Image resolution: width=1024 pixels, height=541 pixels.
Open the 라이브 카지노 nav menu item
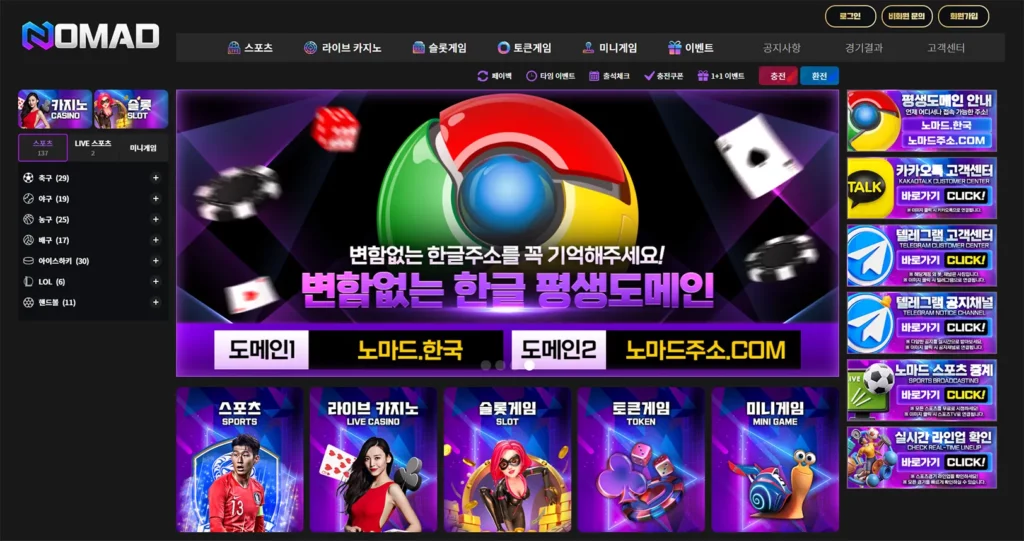point(343,48)
